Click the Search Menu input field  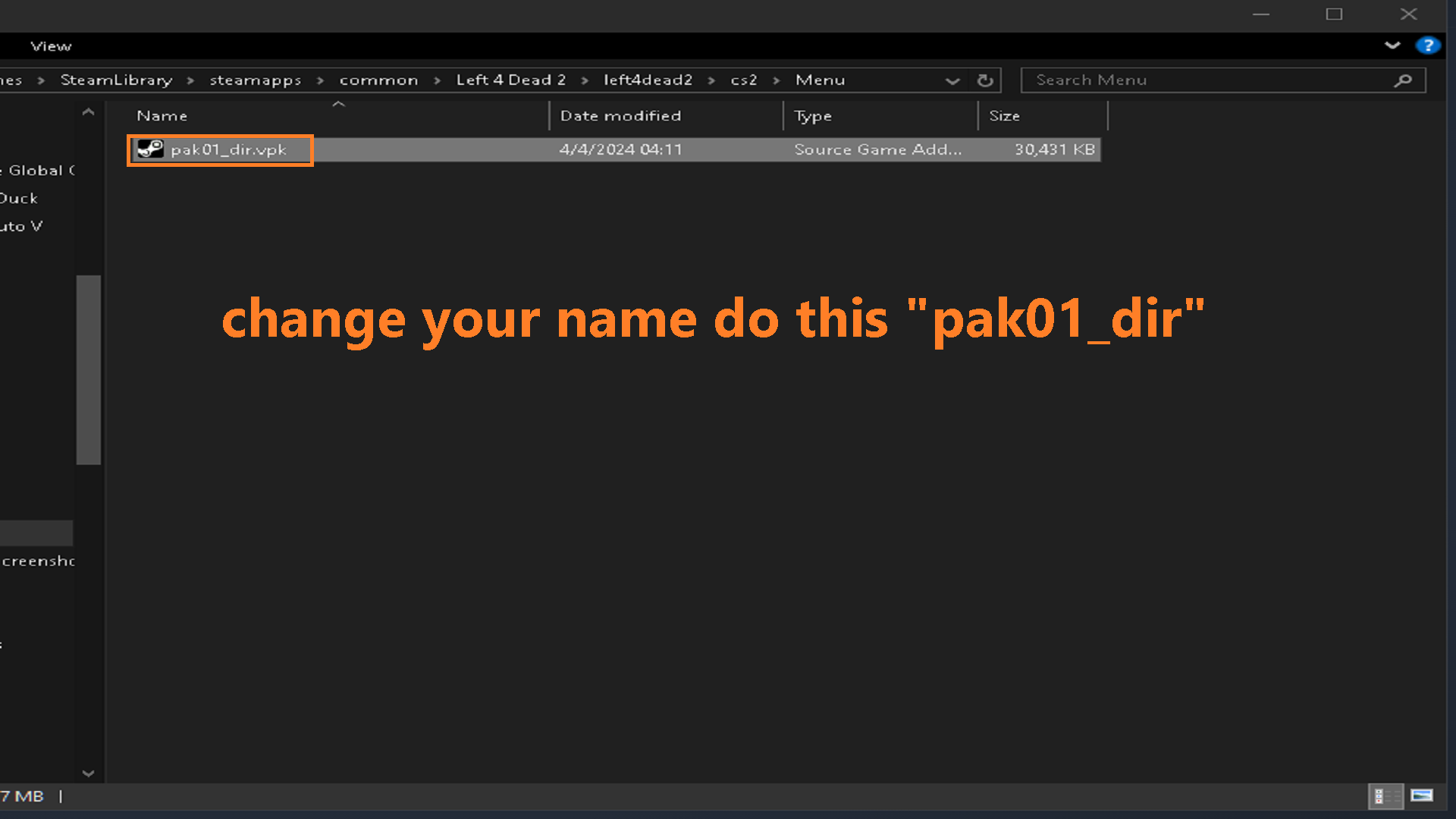[1206, 80]
